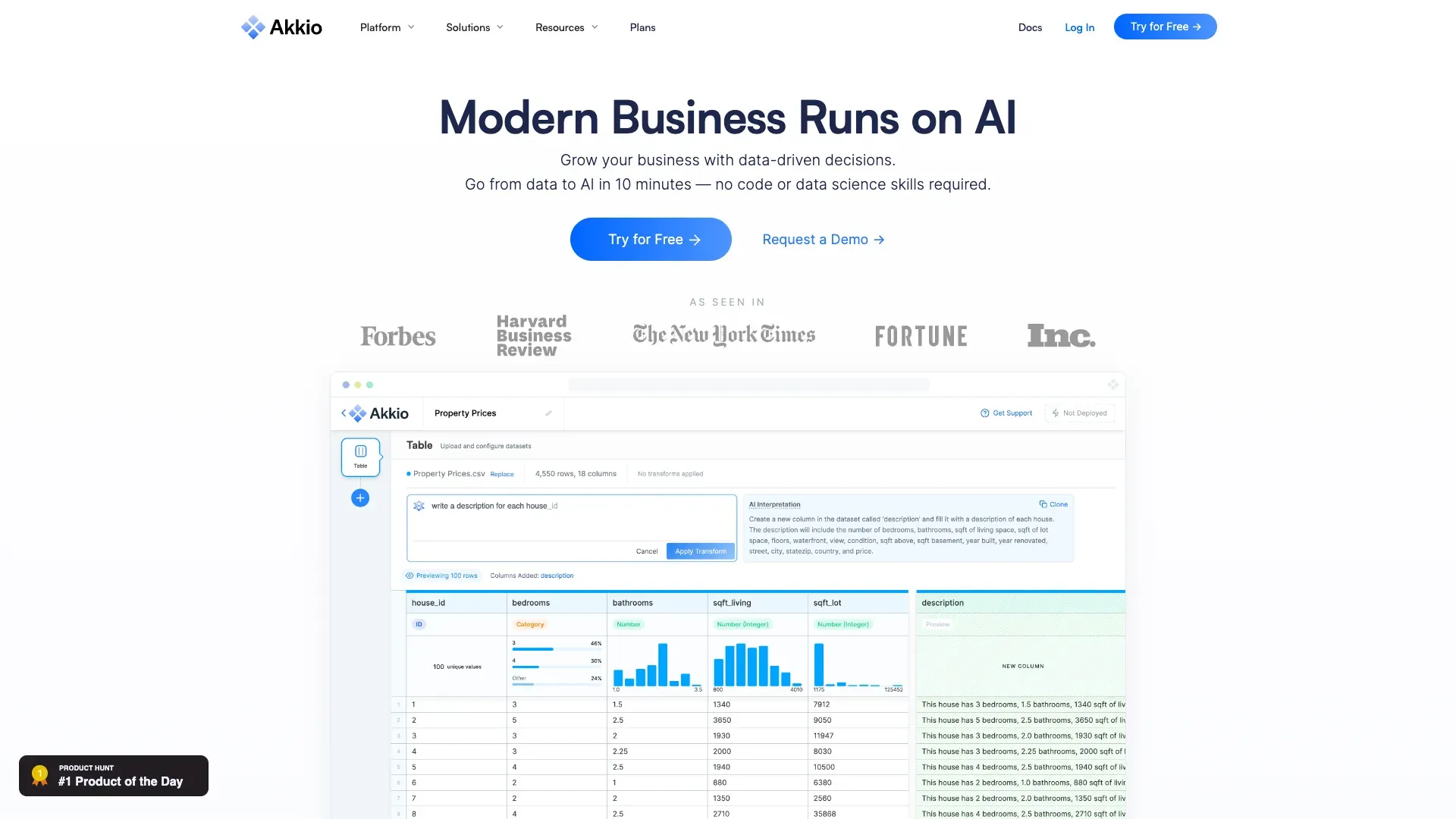Click the Akkio logo in the site header
This screenshot has width=1456, height=819.
[x=281, y=27]
